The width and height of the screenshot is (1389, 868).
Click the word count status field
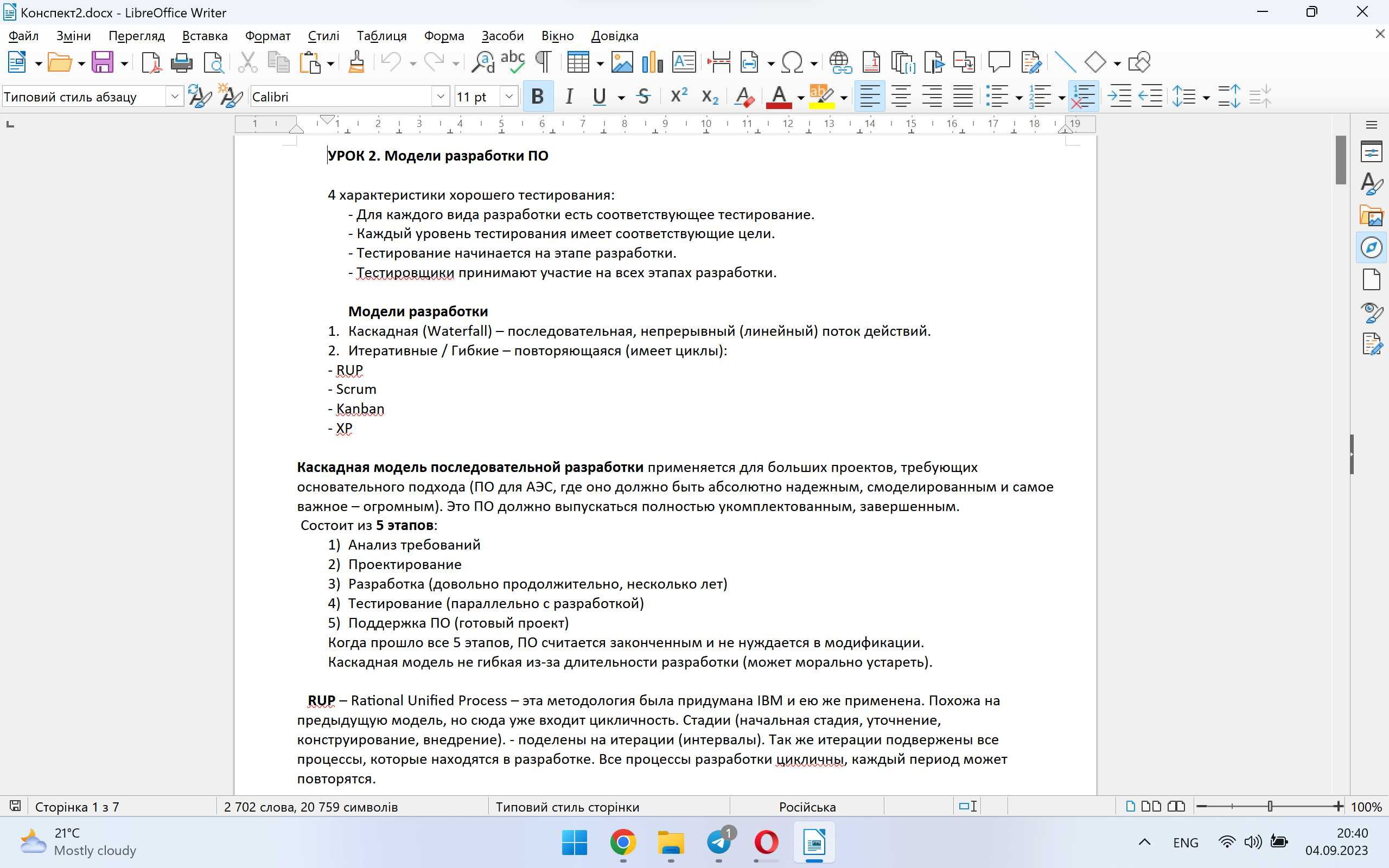(353, 807)
